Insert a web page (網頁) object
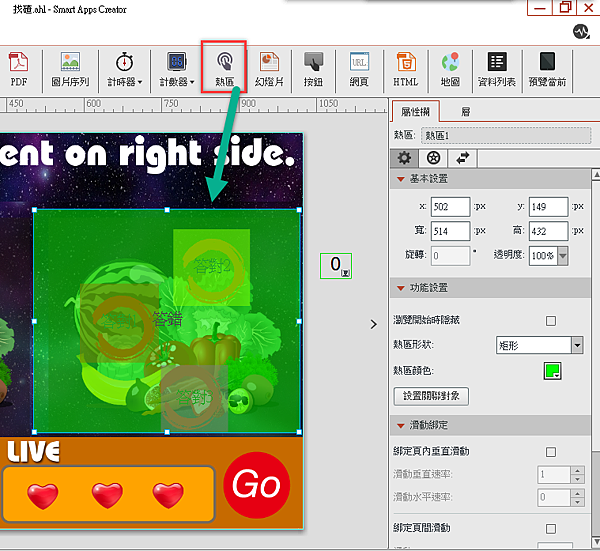 359,69
